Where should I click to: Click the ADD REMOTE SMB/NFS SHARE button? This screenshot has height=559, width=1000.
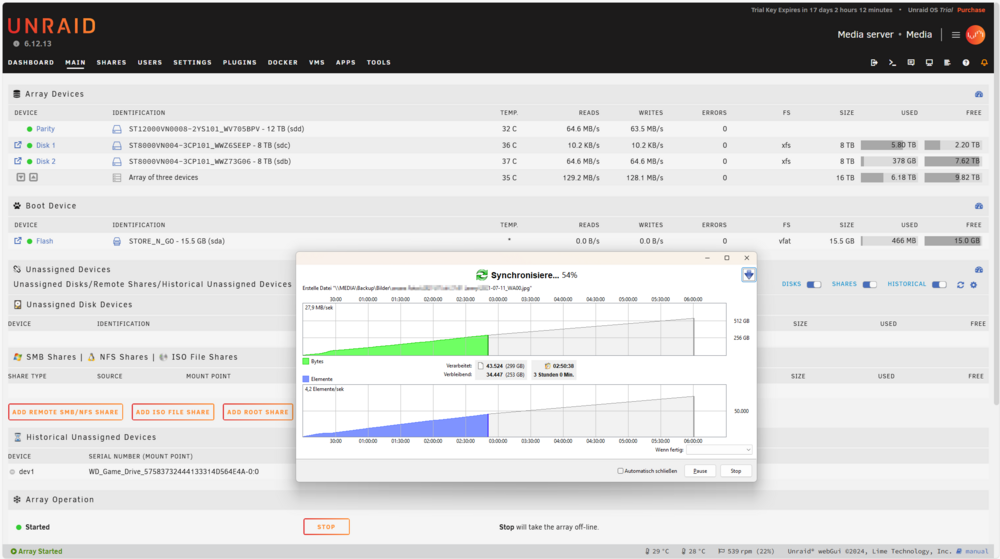(66, 412)
